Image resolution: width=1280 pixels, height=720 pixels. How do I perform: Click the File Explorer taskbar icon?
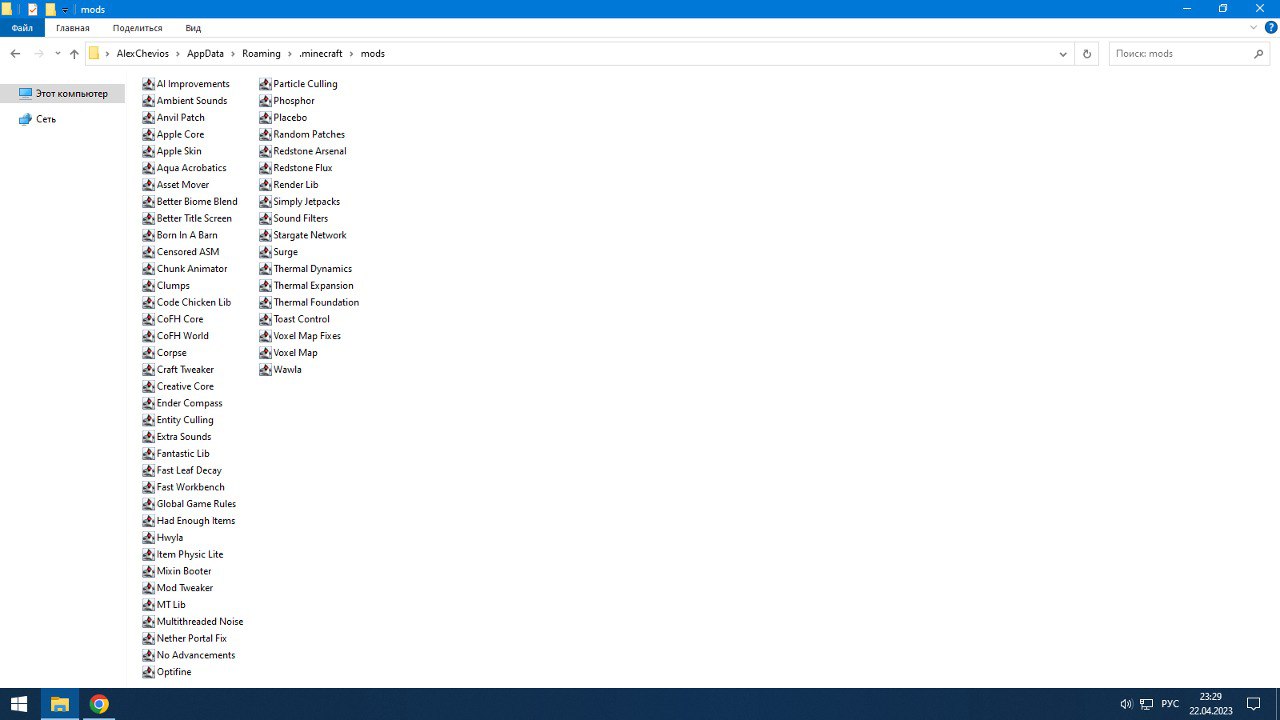(x=59, y=704)
